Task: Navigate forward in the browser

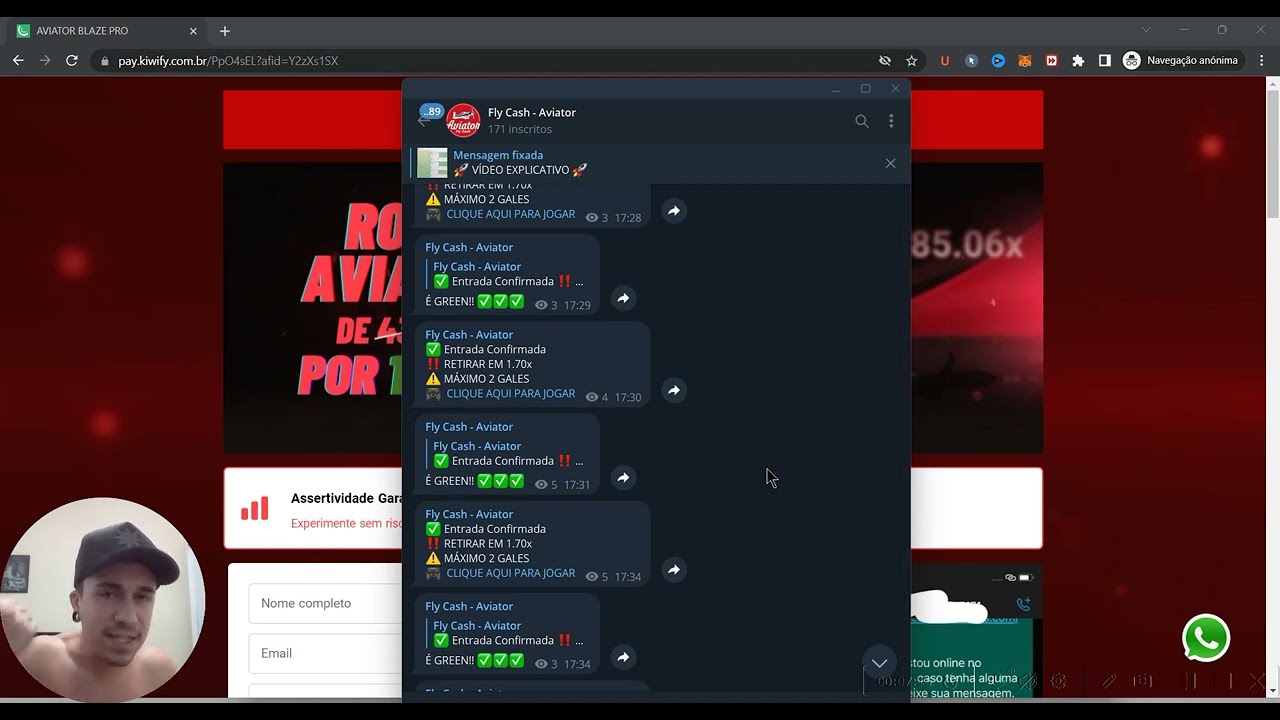Action: 45,61
